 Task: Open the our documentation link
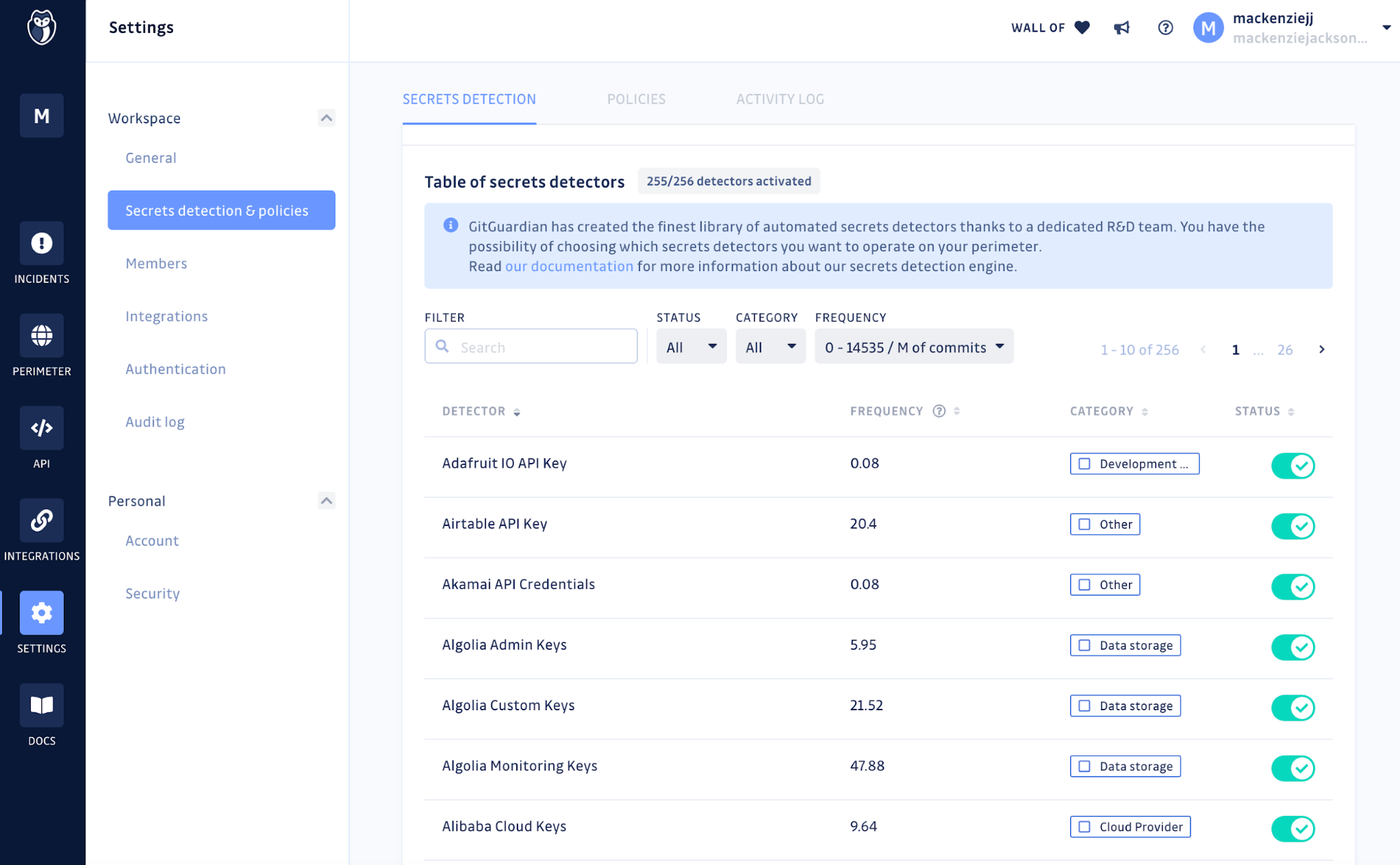click(x=569, y=266)
